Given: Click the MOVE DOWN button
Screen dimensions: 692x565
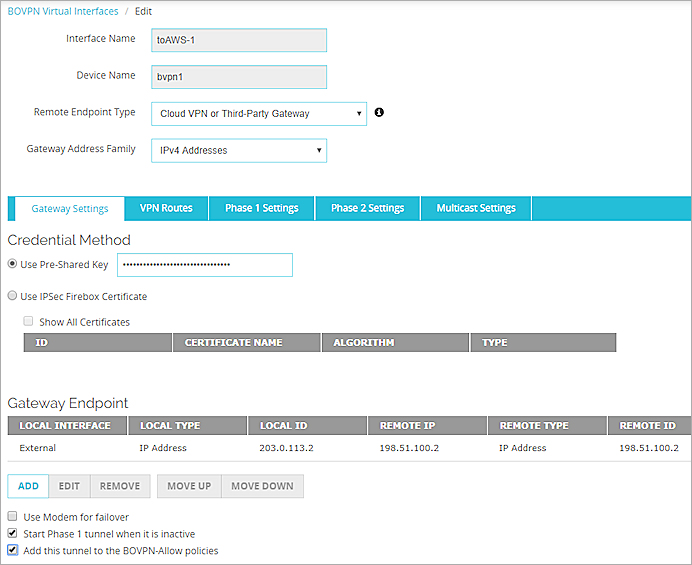Looking at the screenshot, I should coord(262,486).
